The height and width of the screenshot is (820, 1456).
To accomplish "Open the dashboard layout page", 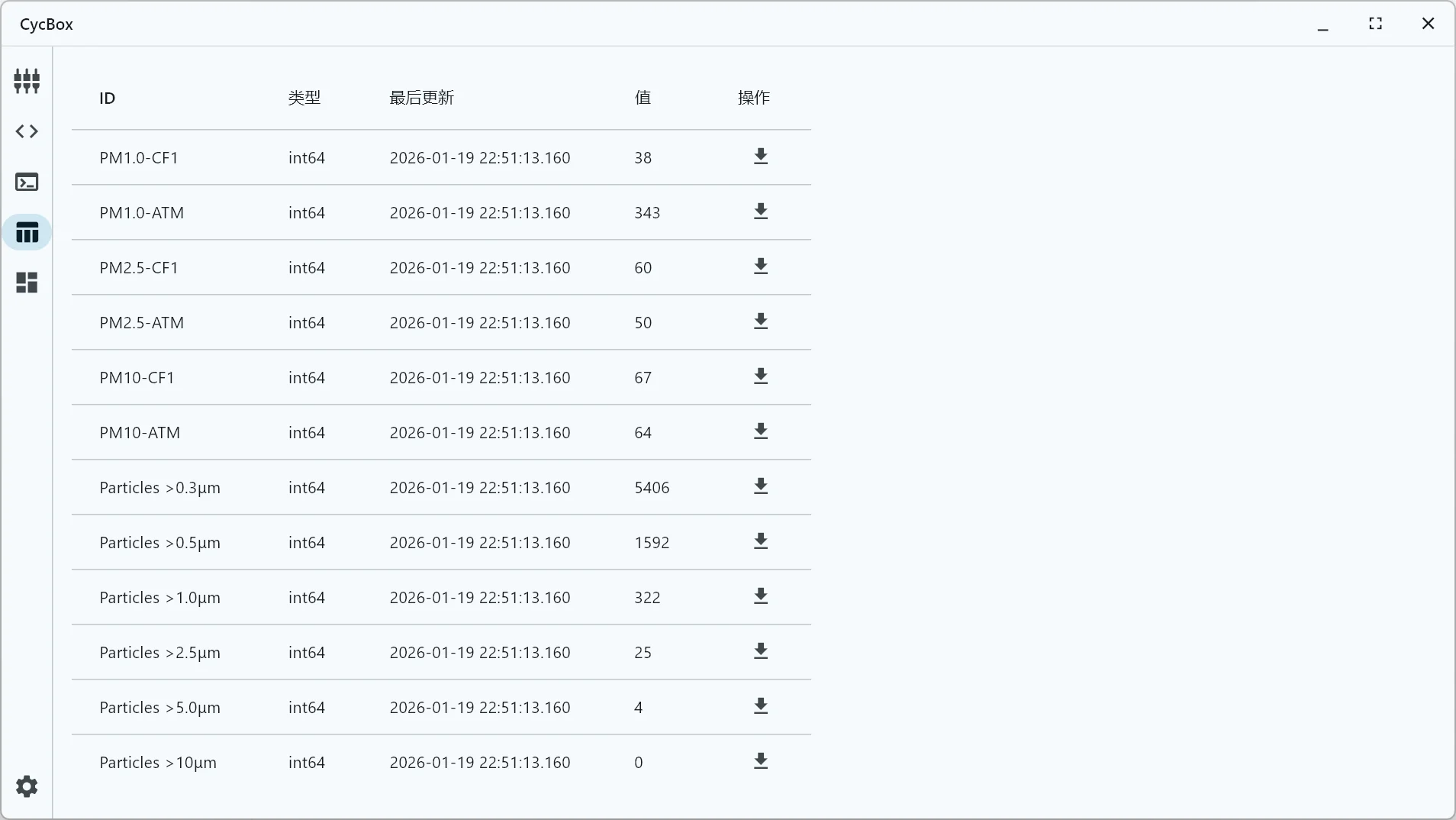I will point(27,282).
